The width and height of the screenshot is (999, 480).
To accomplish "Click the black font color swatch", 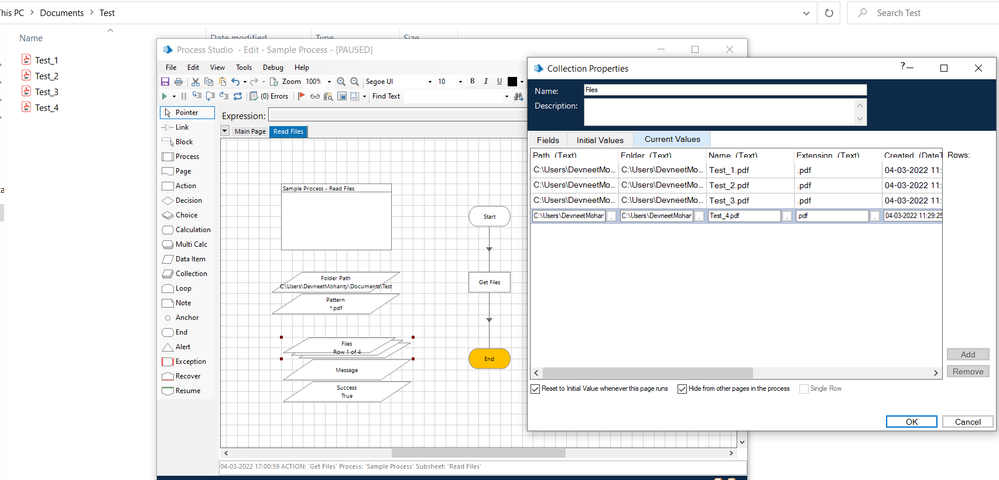I will tap(512, 82).
